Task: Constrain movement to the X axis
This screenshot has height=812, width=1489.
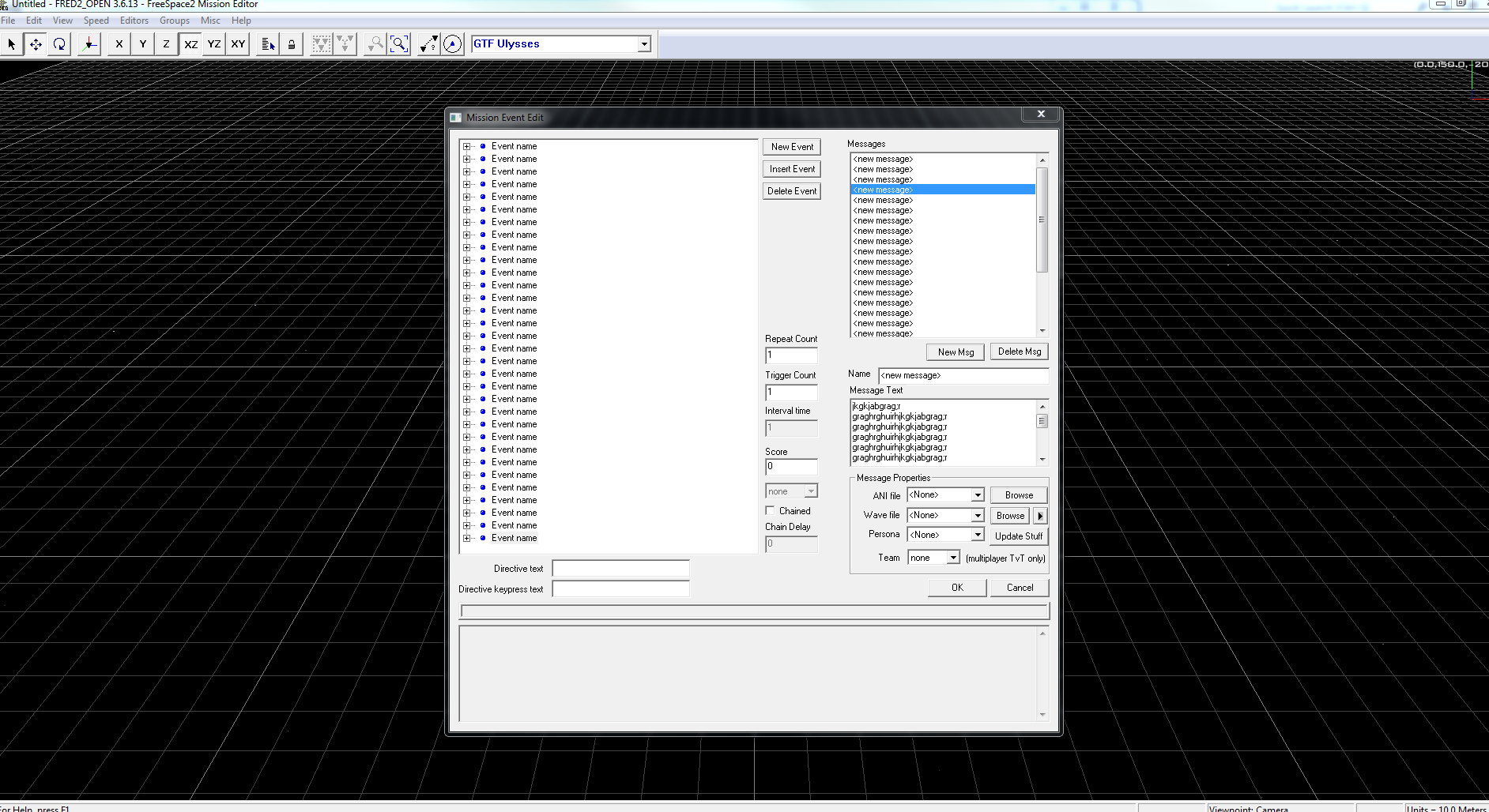Action: pos(119,44)
